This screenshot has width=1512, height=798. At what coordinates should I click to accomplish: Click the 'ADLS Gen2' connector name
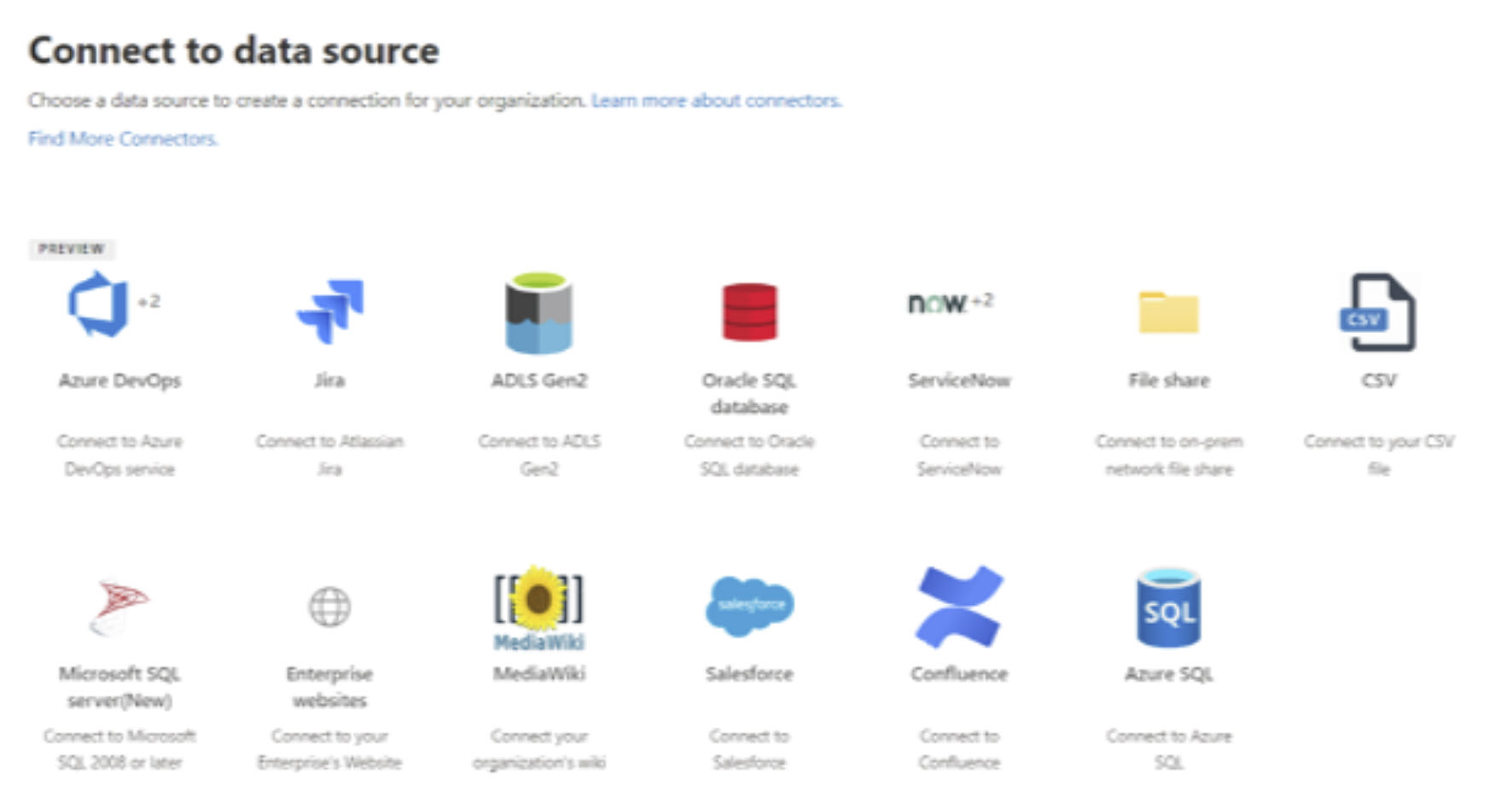coord(539,381)
